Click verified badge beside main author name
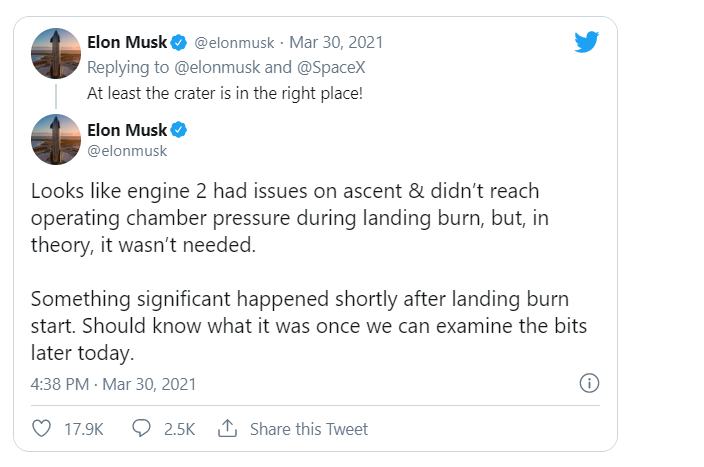 [x=180, y=130]
